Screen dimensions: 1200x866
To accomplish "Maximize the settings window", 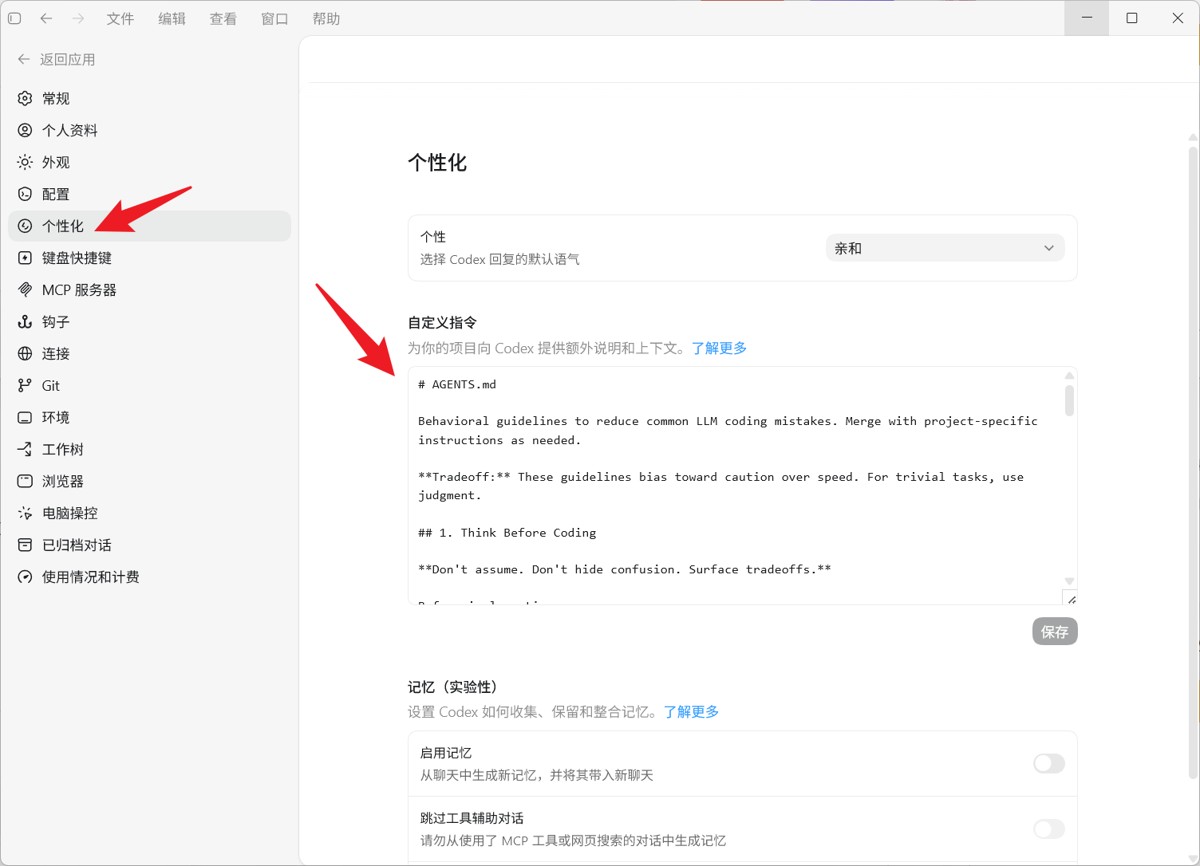I will [x=1132, y=18].
